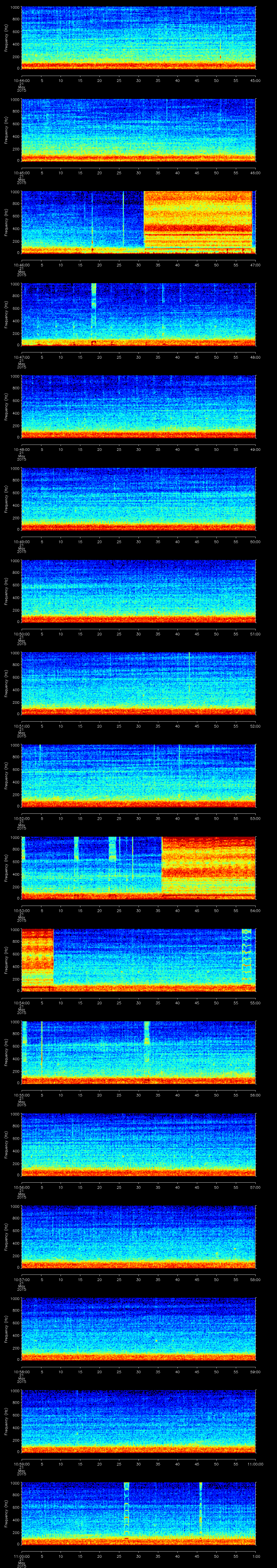Click the vertical line near 26s in 10:46 spectrogram

[x=123, y=219]
